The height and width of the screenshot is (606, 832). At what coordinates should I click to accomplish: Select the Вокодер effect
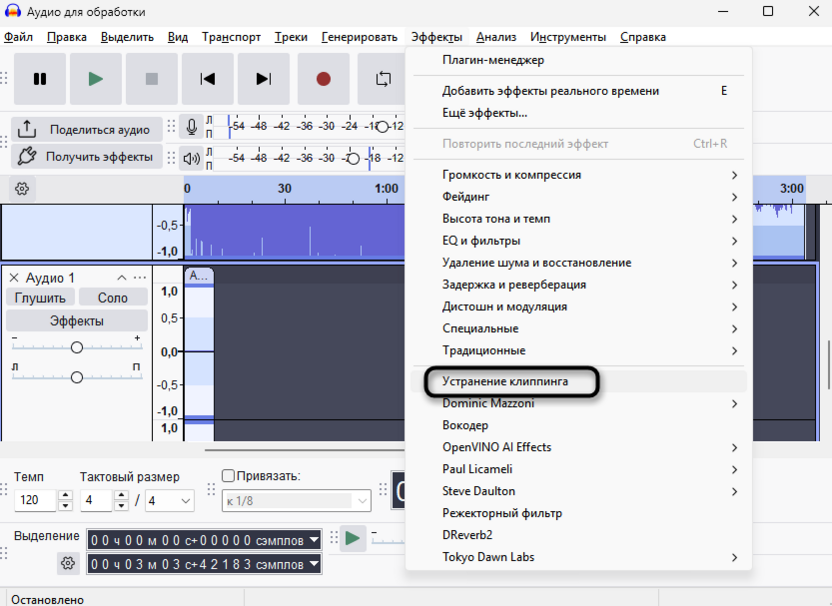578,426
